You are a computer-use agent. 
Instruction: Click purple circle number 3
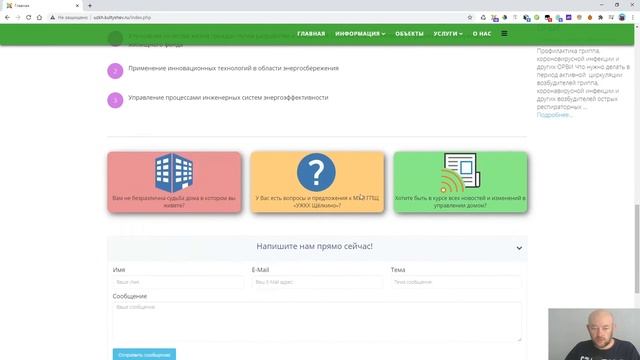115,100
